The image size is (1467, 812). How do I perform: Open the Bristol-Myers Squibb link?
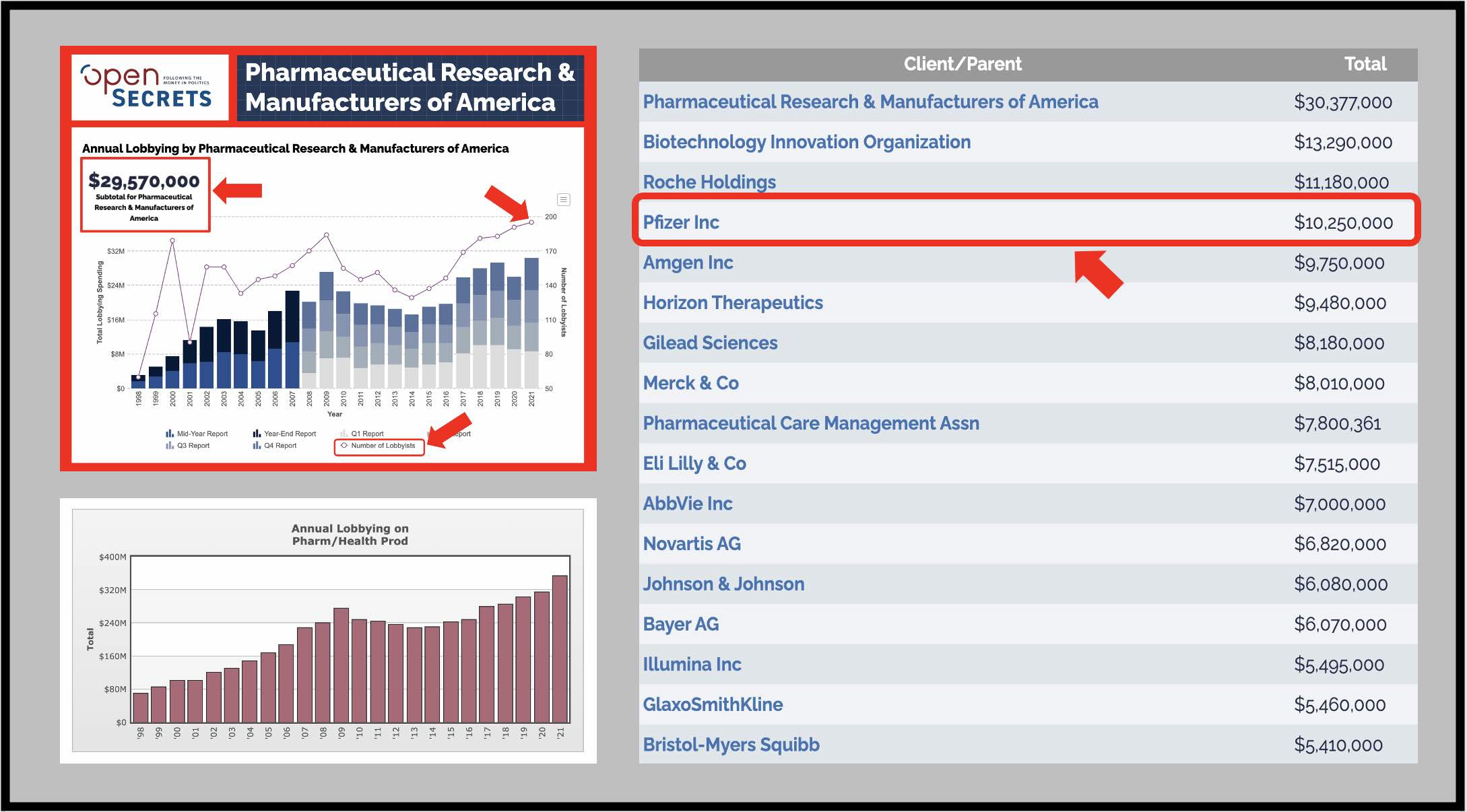pos(731,745)
